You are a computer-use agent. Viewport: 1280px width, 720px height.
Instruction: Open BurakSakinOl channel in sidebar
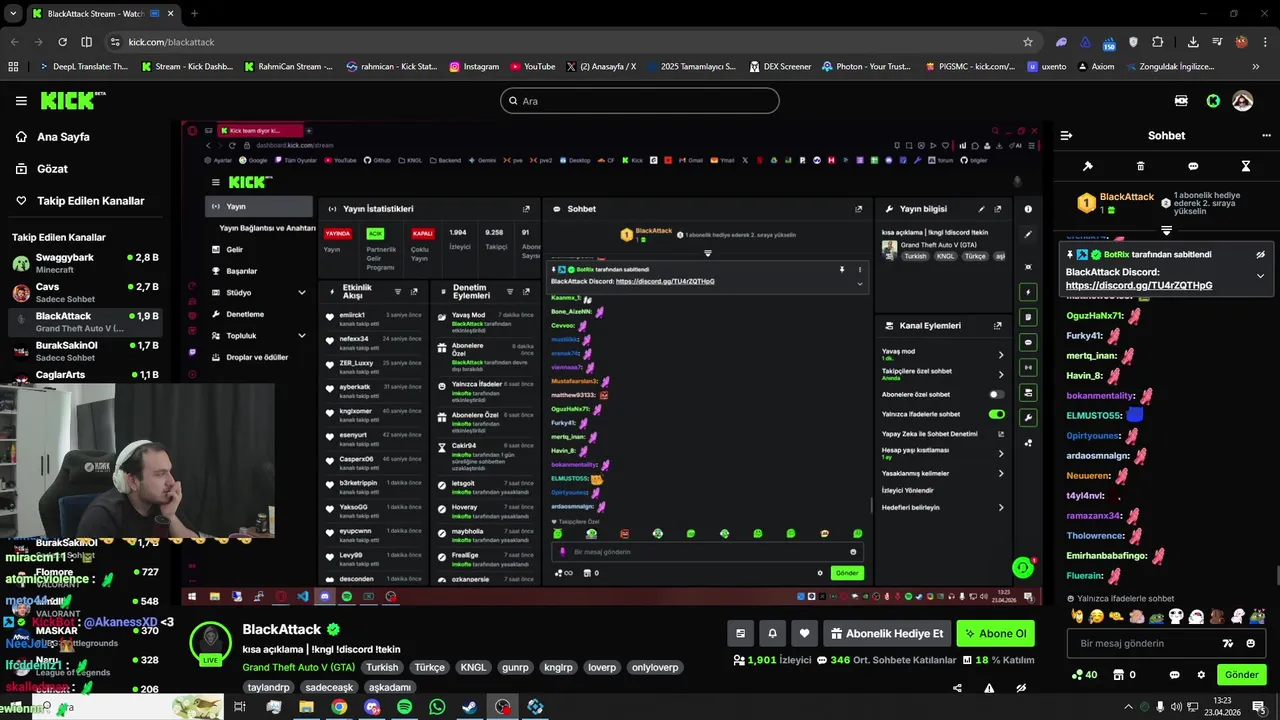click(85, 351)
